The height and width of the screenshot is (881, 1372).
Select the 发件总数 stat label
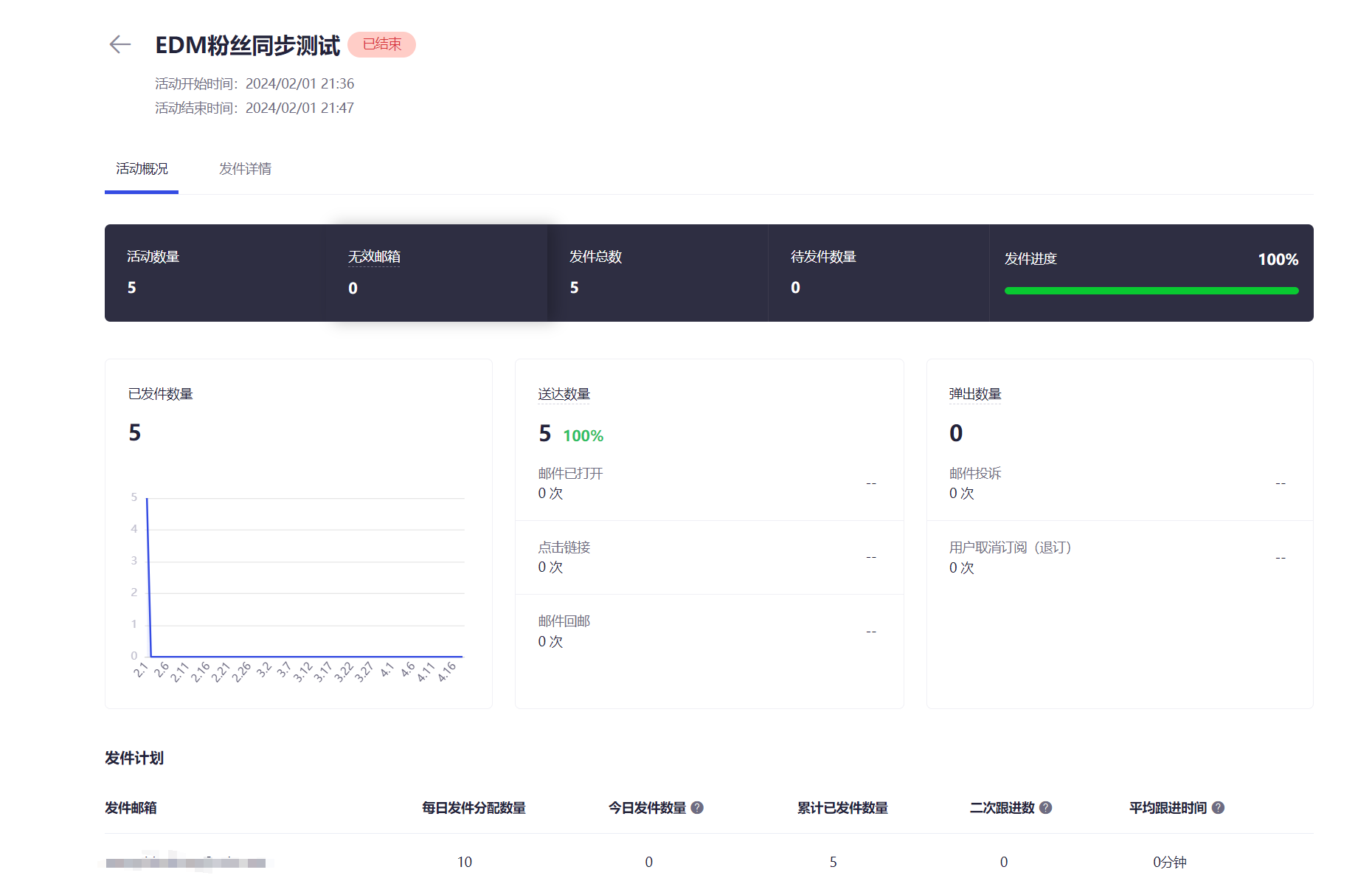(x=595, y=257)
